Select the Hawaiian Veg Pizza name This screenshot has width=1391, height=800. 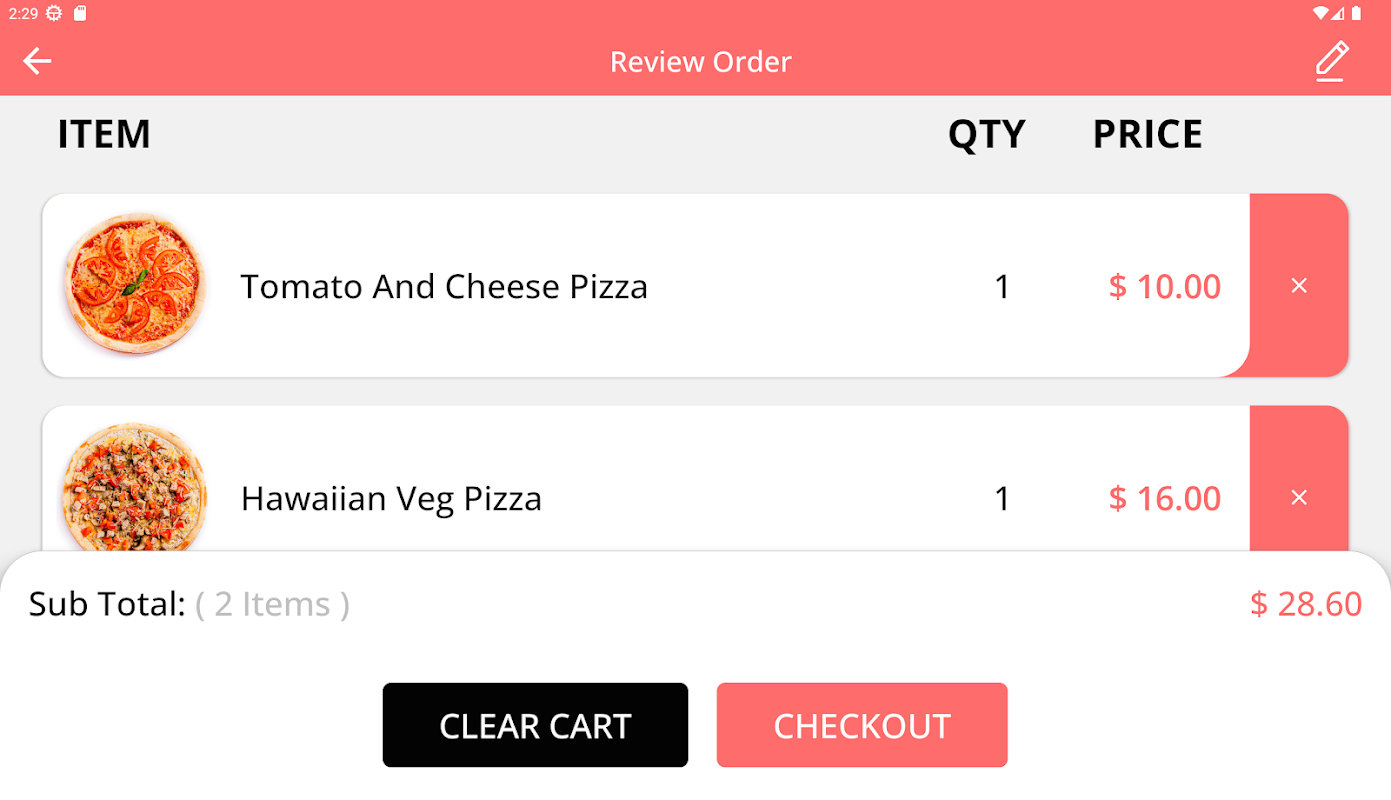click(x=391, y=498)
